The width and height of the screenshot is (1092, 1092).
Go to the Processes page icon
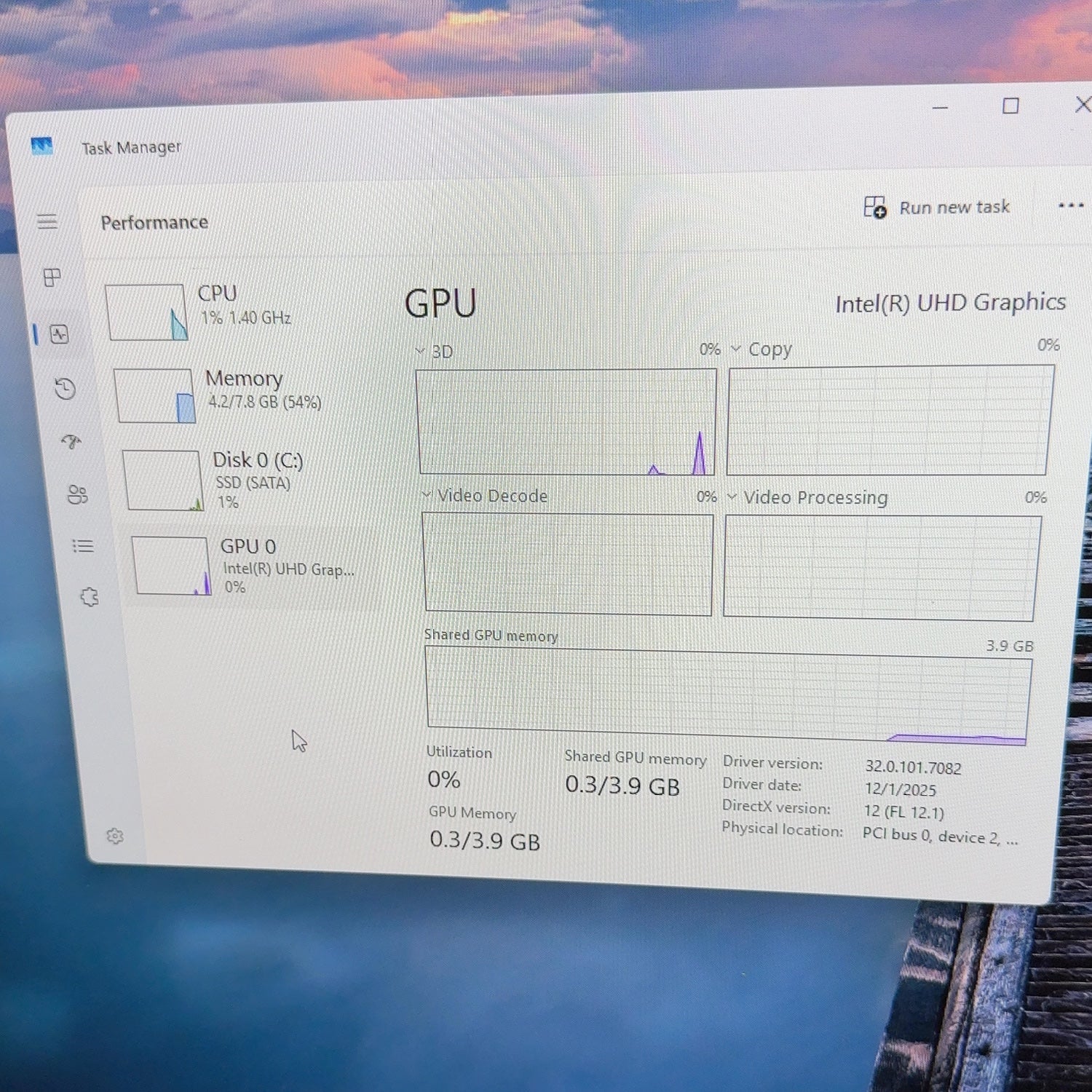coord(52,277)
